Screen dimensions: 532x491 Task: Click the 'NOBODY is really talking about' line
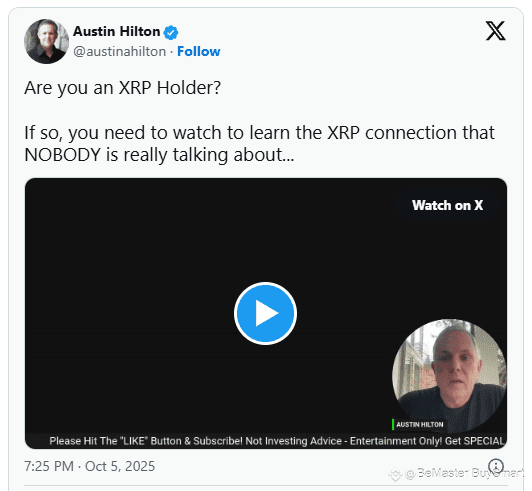(x=159, y=155)
